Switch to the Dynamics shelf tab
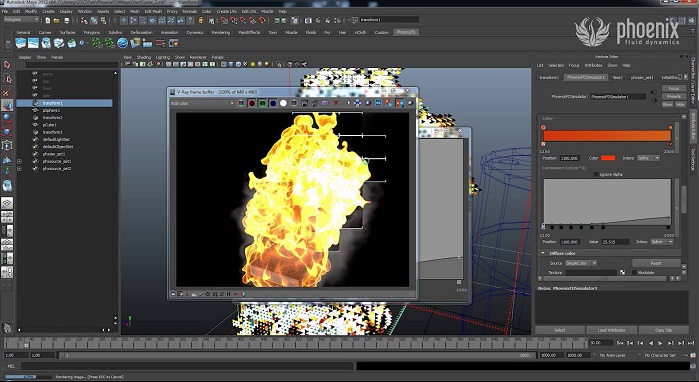Viewport: 699px width, 382px height. 195,33
